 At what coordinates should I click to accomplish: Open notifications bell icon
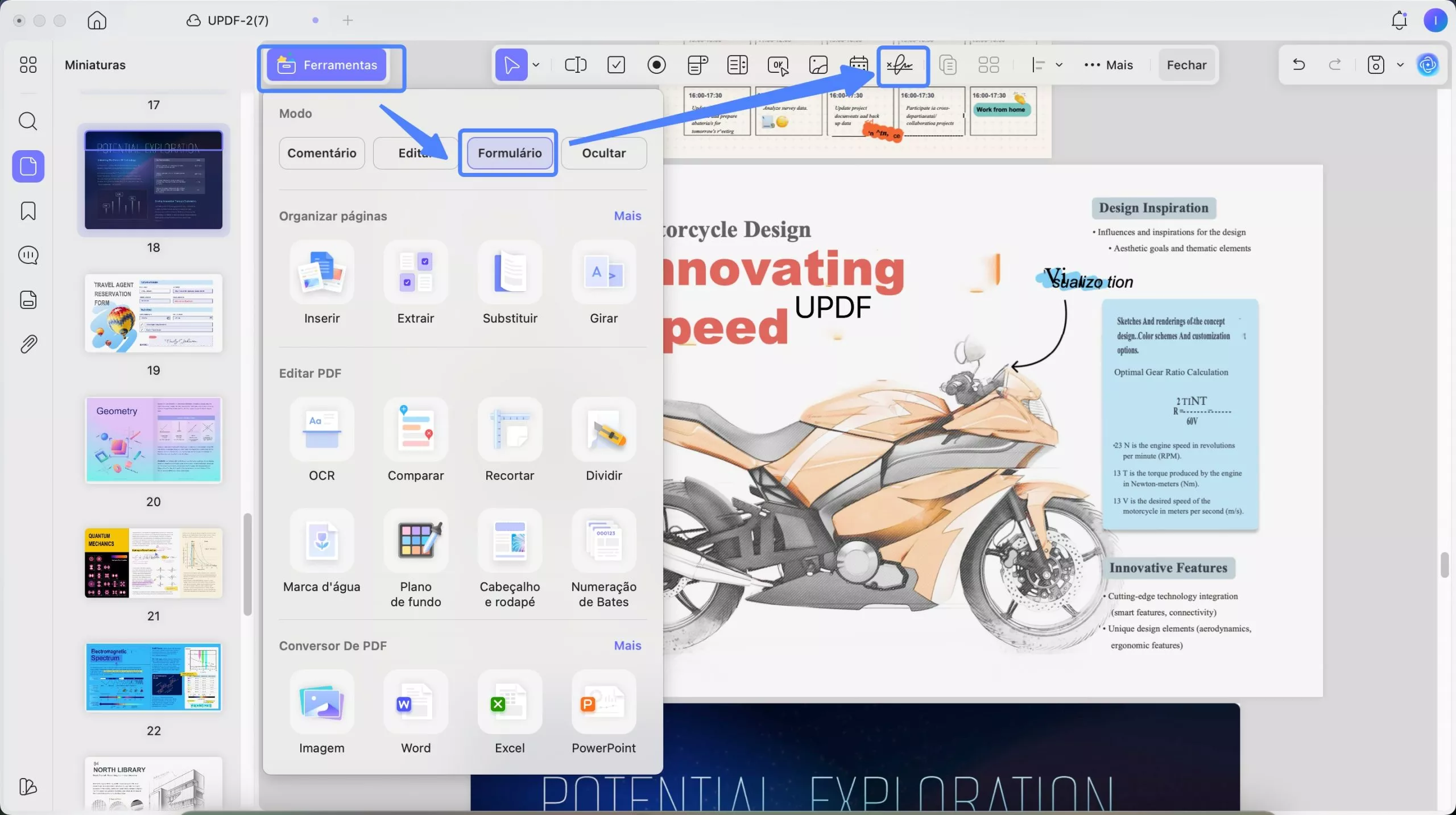pyautogui.click(x=1399, y=20)
